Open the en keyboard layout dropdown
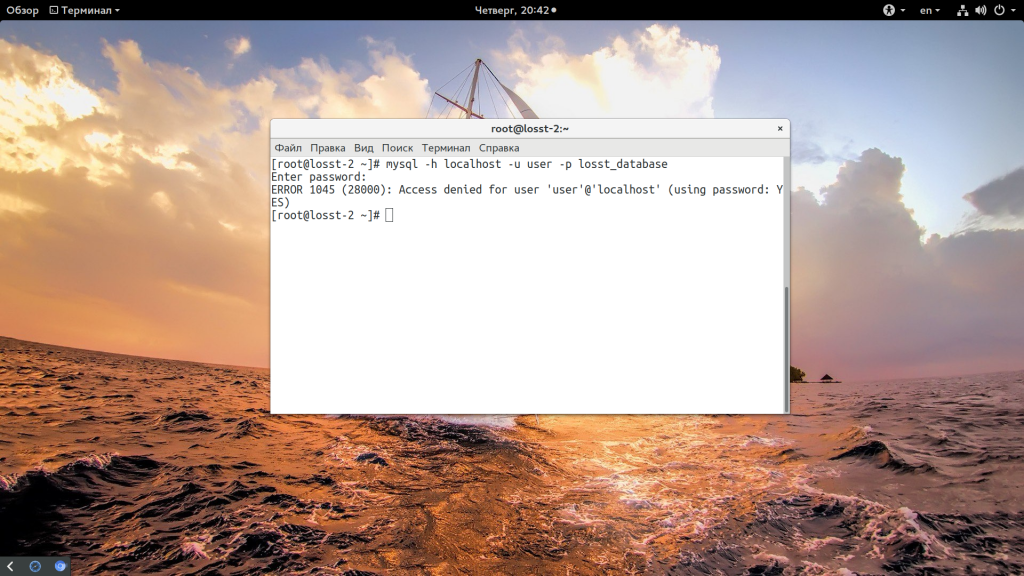The width and height of the screenshot is (1024, 576). [x=930, y=10]
